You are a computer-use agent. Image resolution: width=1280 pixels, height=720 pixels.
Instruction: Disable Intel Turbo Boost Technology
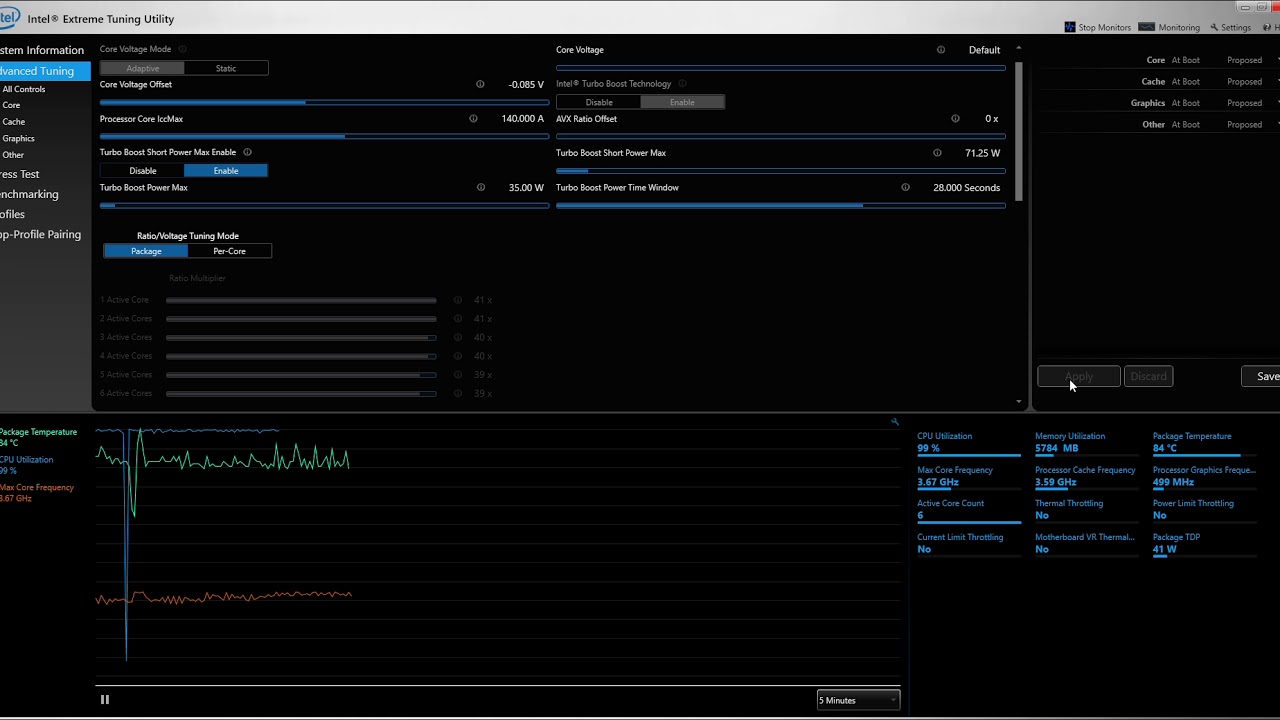pos(598,102)
